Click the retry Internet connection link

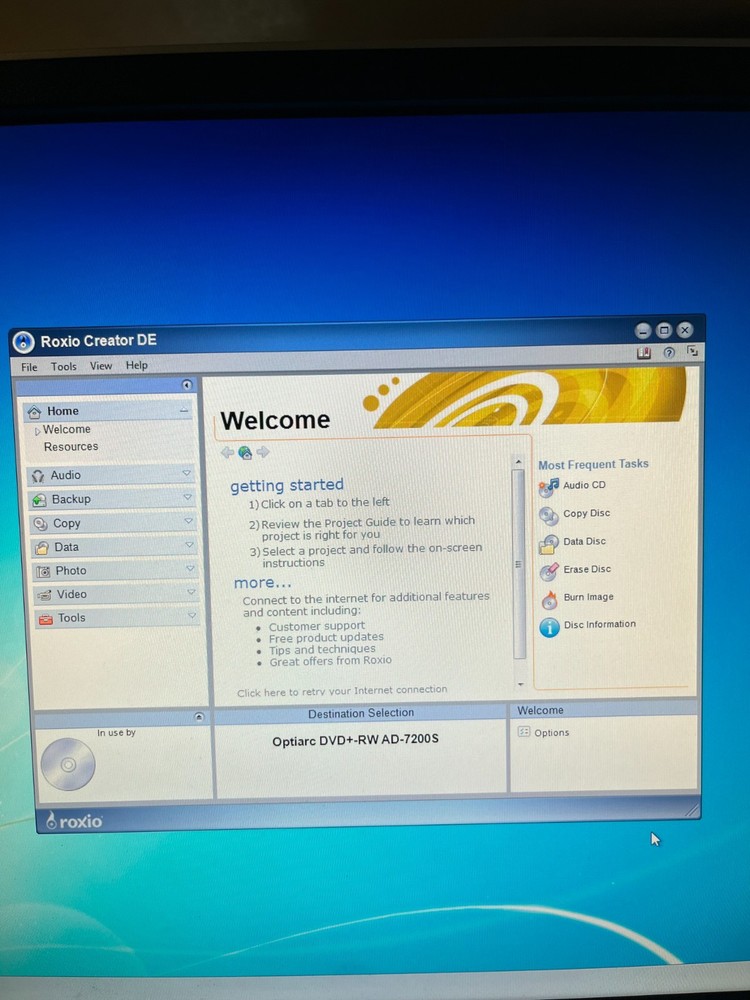[x=342, y=691]
